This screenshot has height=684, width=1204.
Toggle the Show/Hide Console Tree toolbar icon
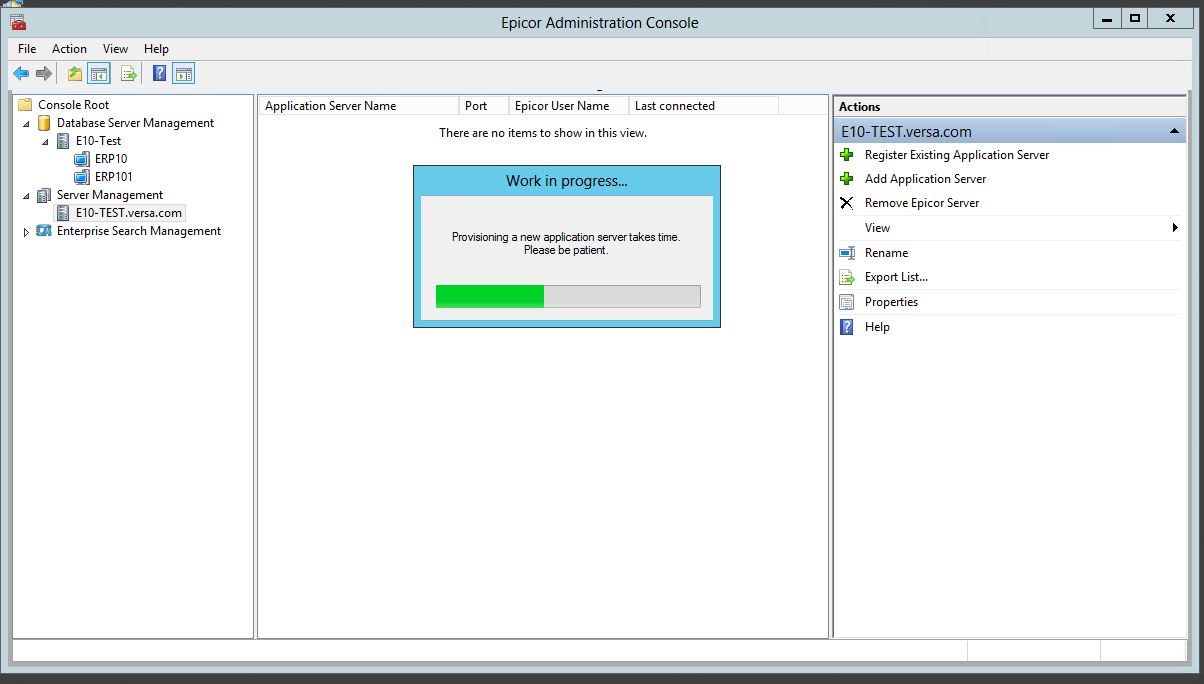tap(98, 73)
